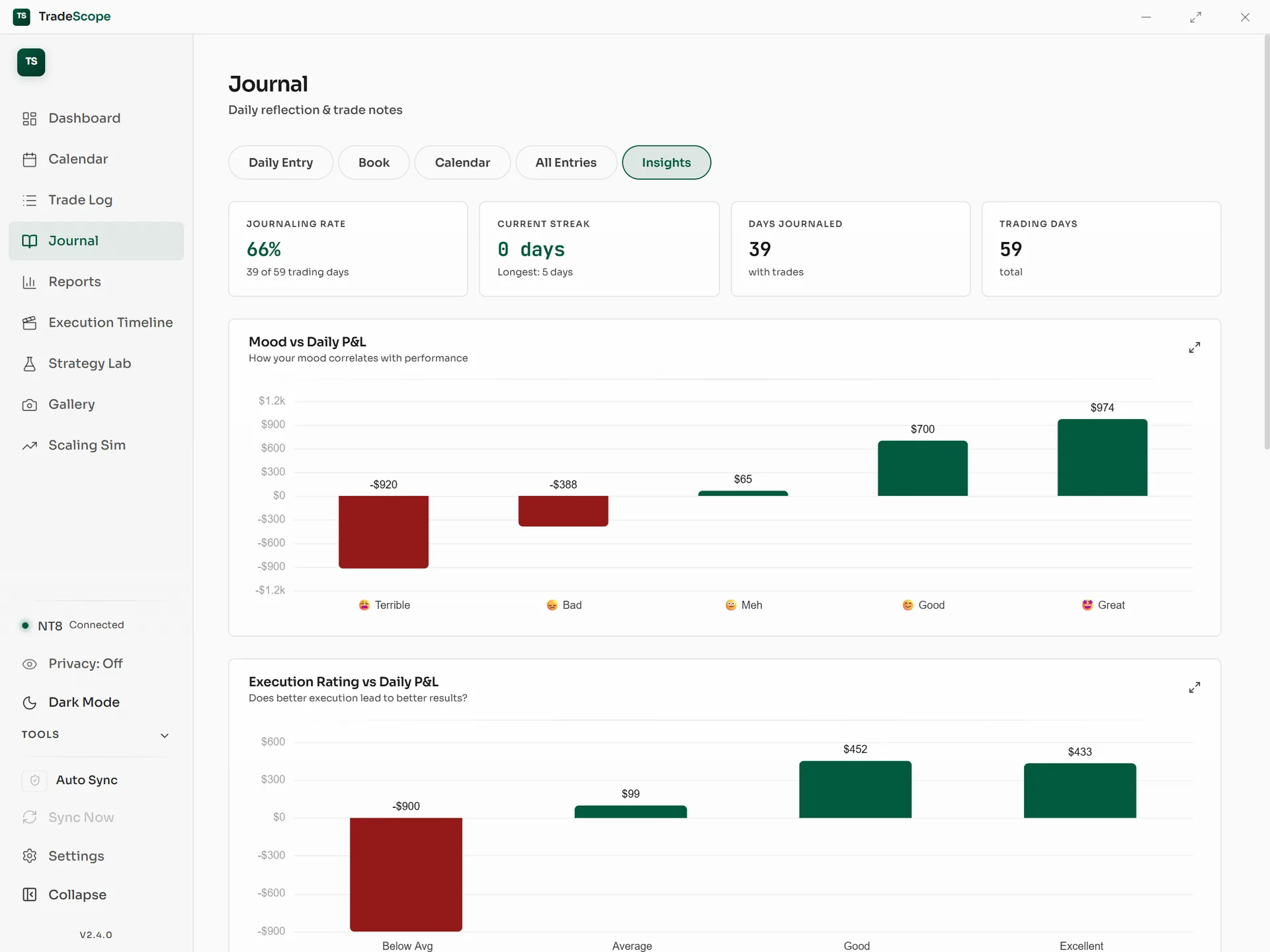Switch on Dark Mode
Viewport: 1270px width, 952px height.
[x=84, y=702]
